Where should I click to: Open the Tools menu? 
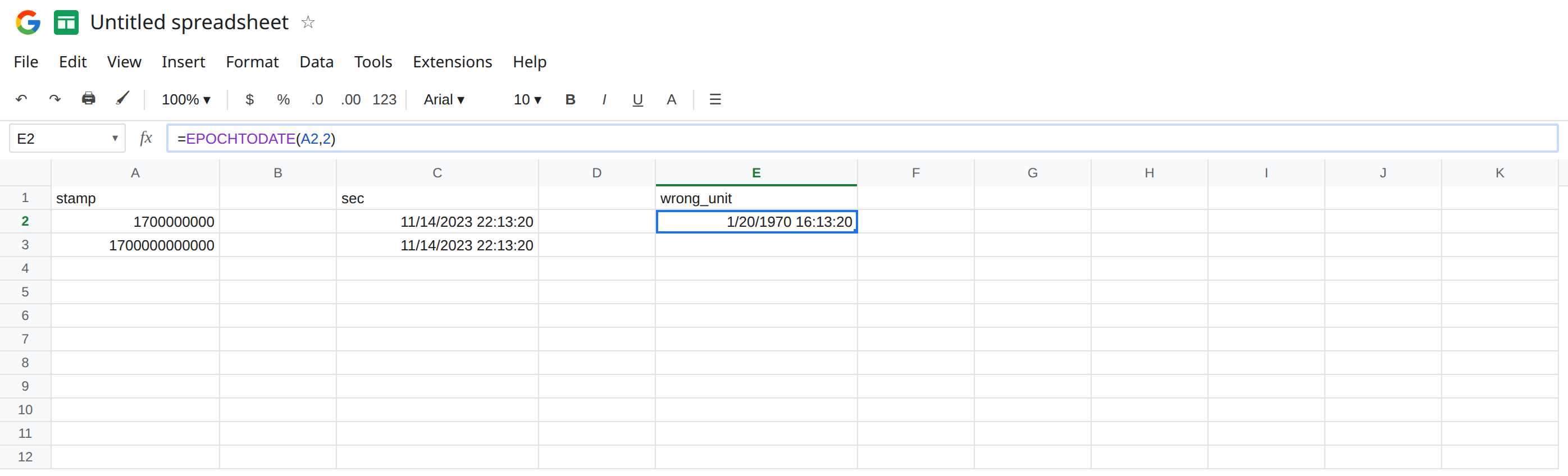coord(373,62)
